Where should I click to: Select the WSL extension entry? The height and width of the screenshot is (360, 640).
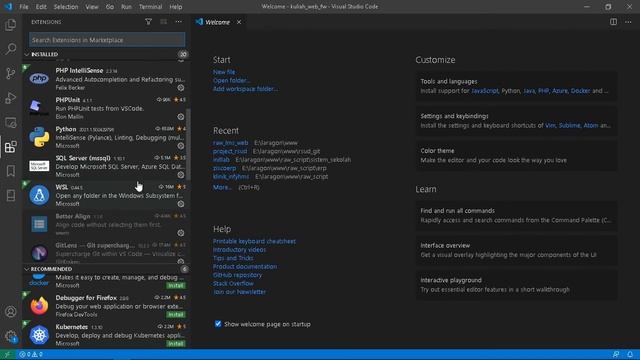tap(105, 195)
